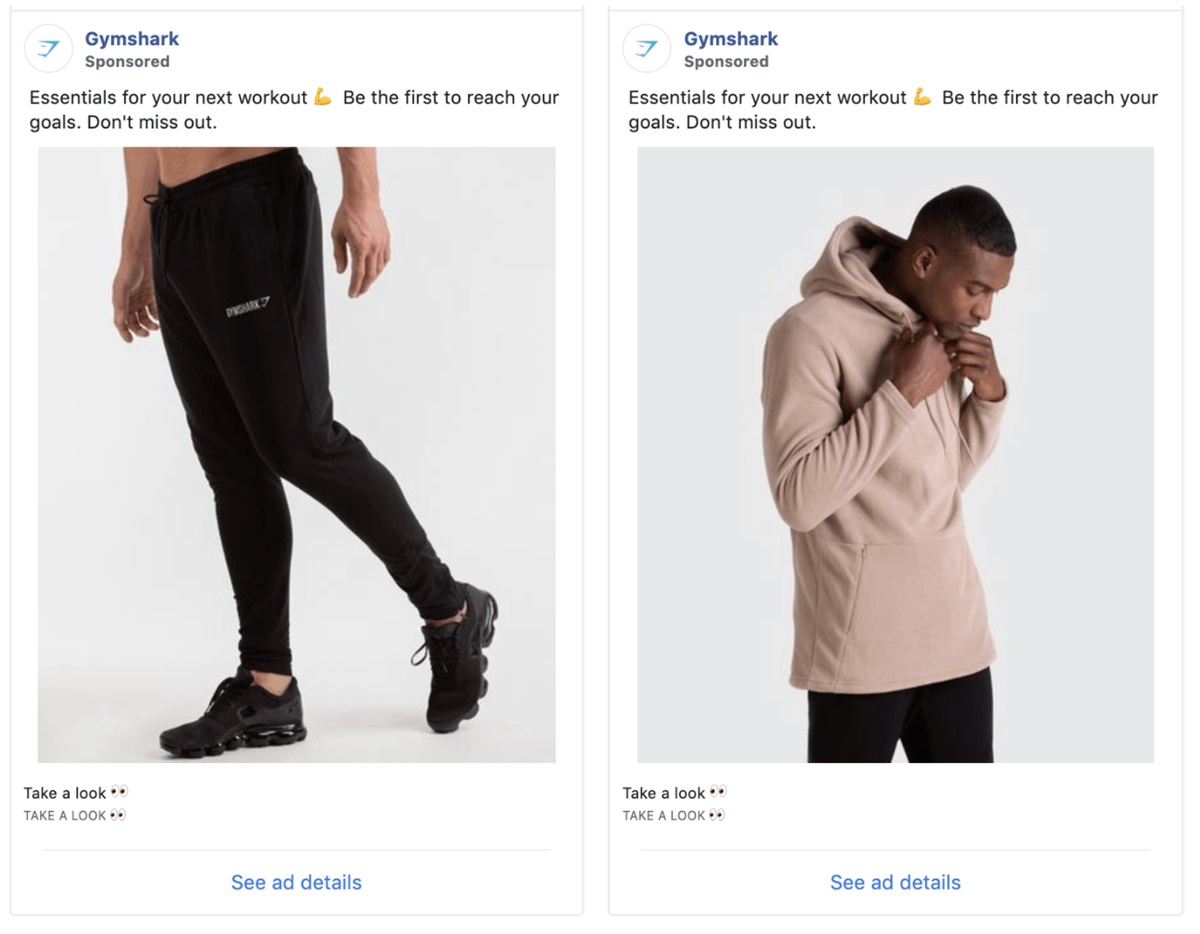Select the "Take a look" headline under the hoodie
This screenshot has height=934, width=1200.
pyautogui.click(x=664, y=793)
